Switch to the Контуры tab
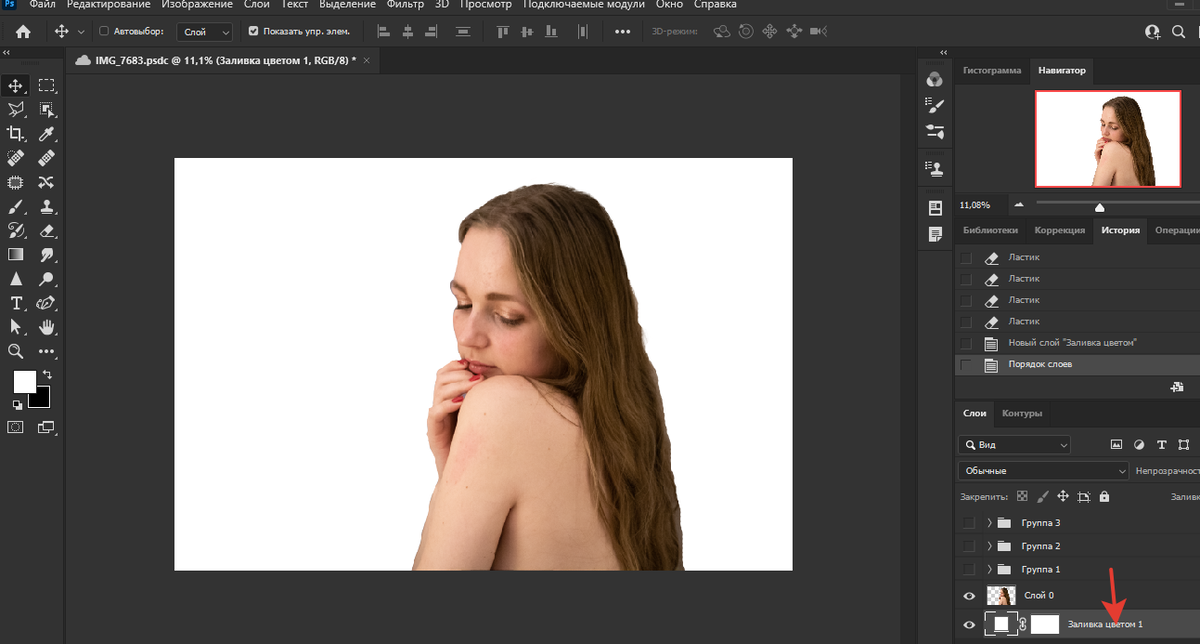Screen dimensions: 1200x644 click(1022, 413)
